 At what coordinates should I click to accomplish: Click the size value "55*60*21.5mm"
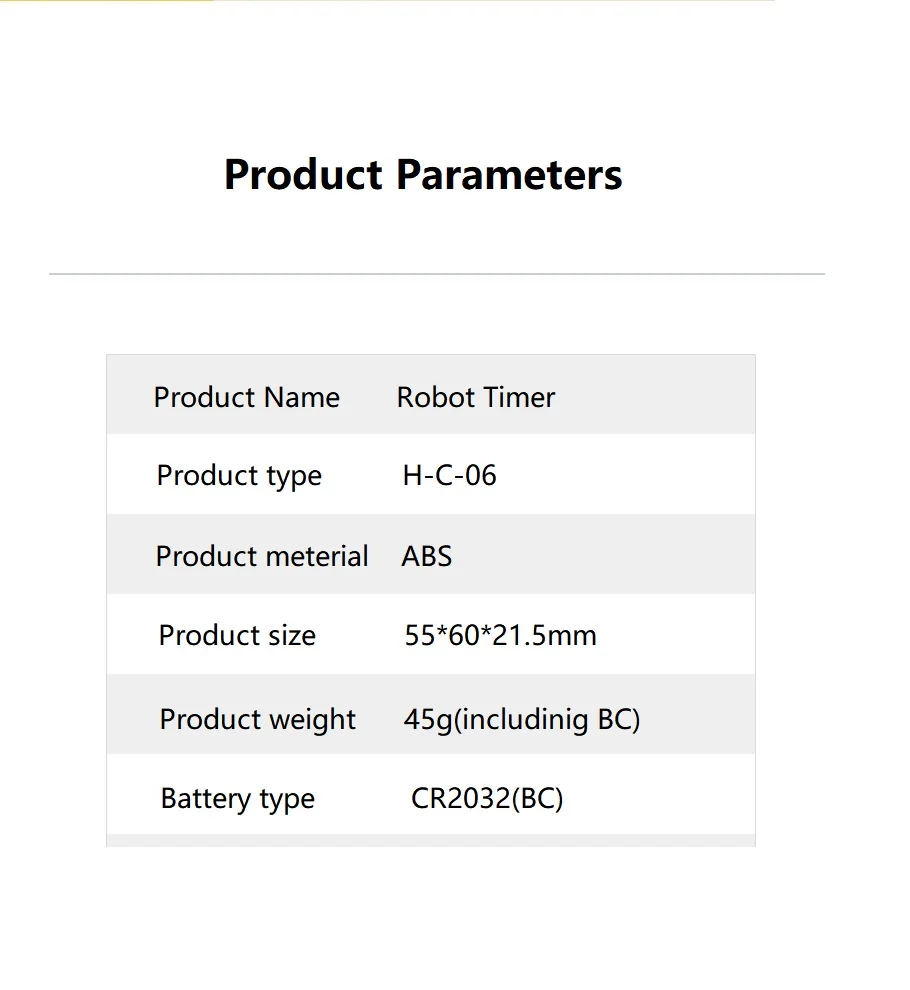pyautogui.click(x=500, y=636)
